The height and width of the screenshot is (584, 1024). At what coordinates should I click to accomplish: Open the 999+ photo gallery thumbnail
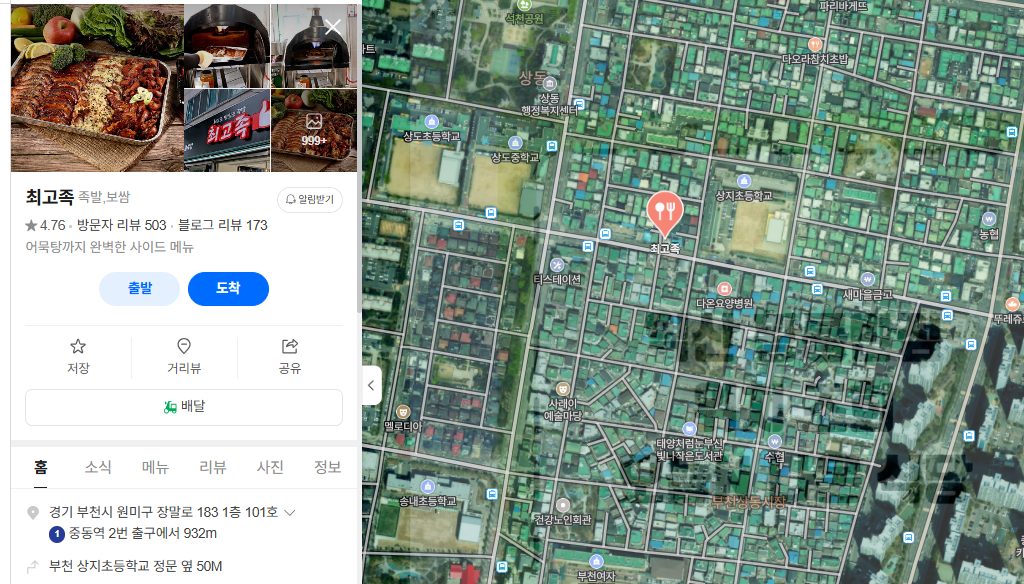click(314, 130)
